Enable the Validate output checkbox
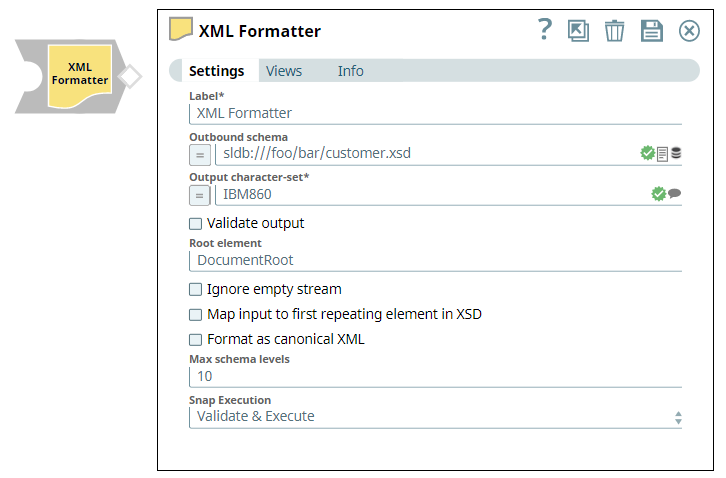Image resolution: width=726 pixels, height=478 pixels. (196, 224)
